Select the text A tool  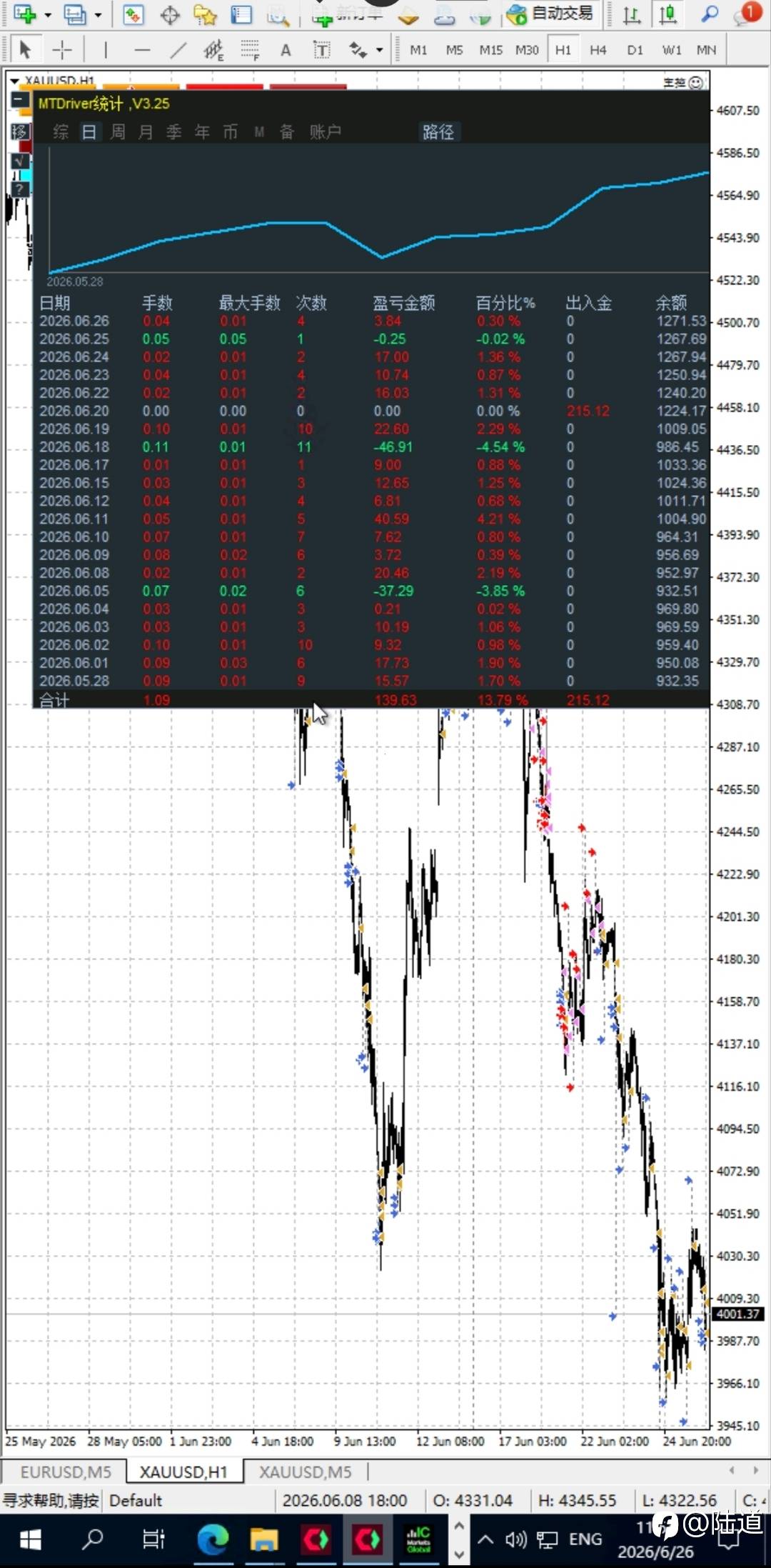tap(286, 50)
